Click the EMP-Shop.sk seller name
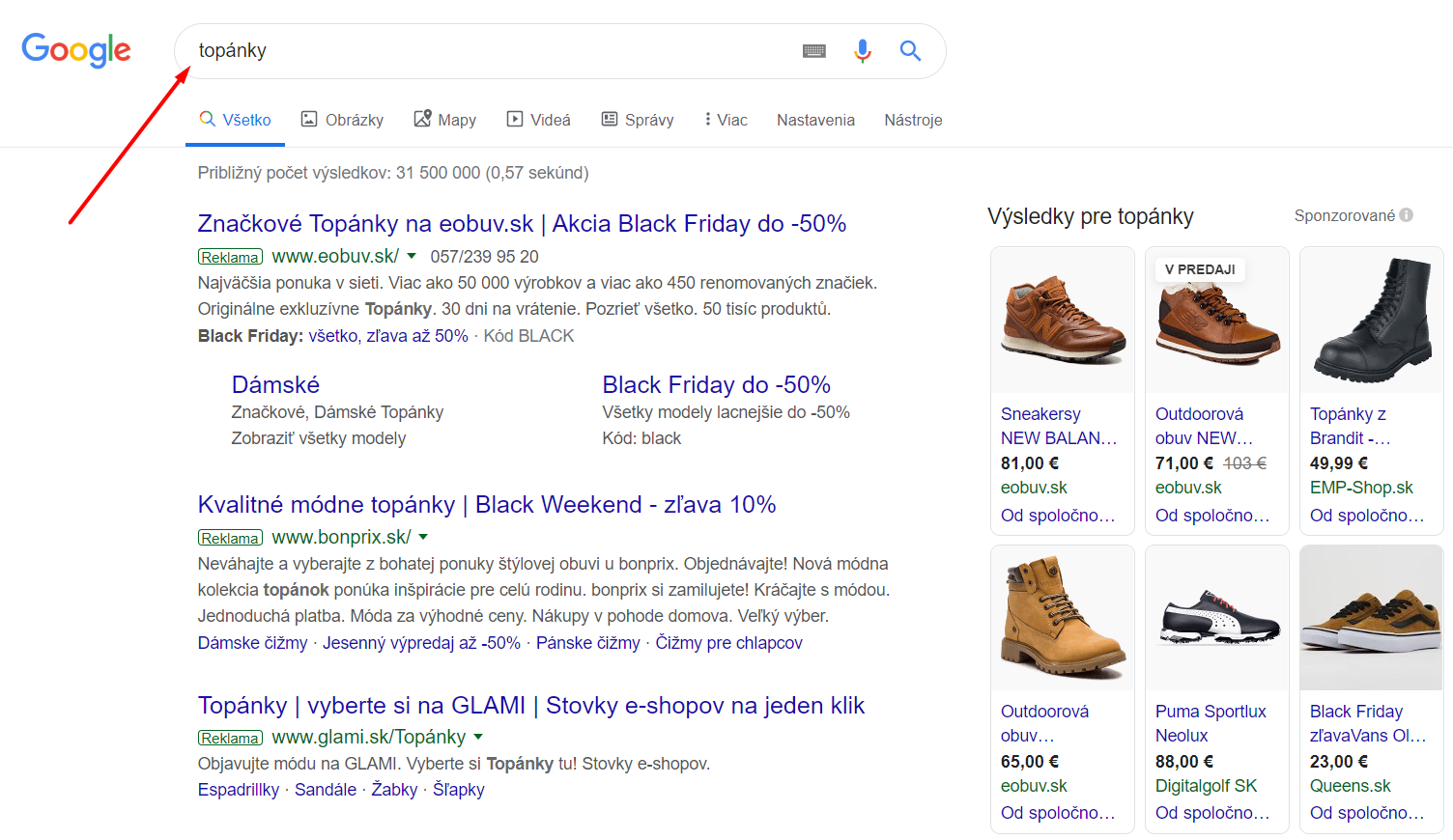1453x840 pixels. coord(1361,488)
